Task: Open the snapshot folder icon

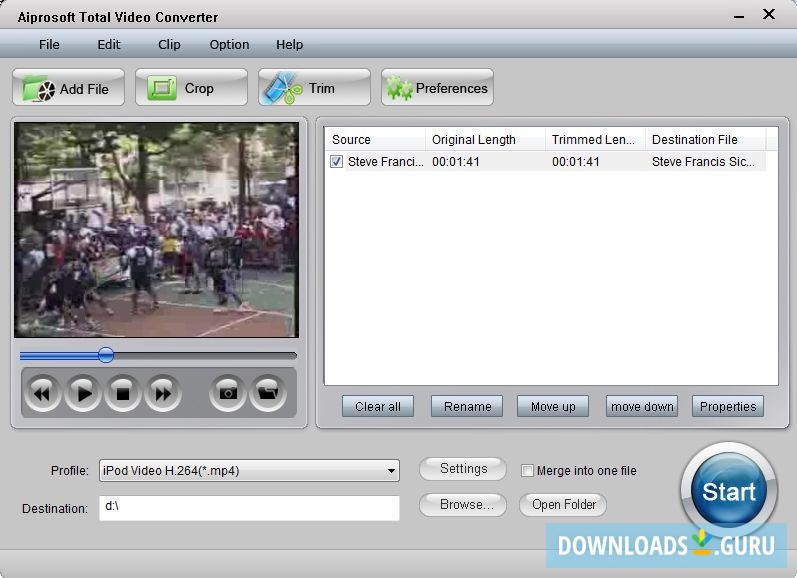Action: (268, 393)
